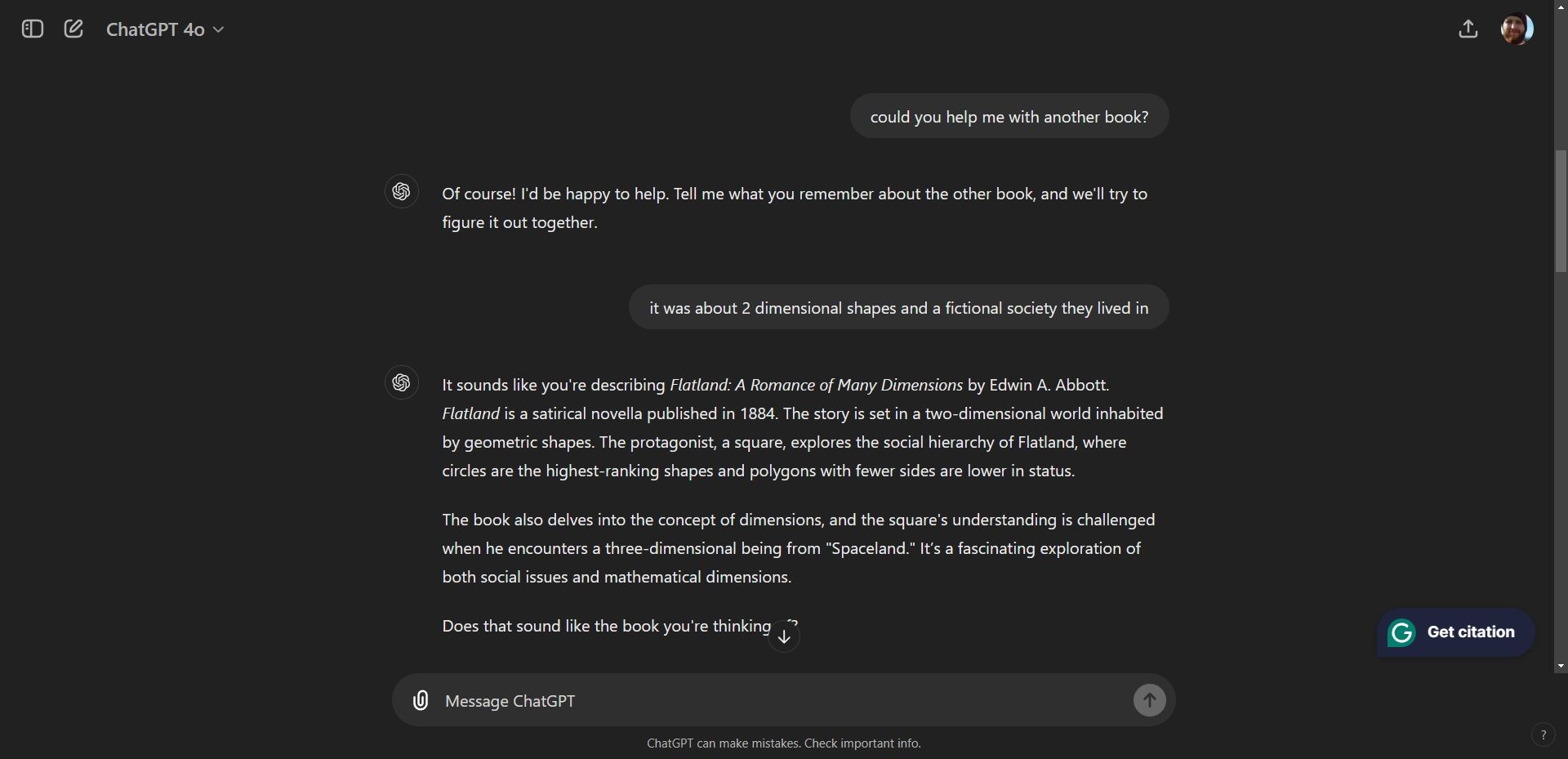This screenshot has height=759, width=1568.
Task: Start a new chat with pencil icon
Action: pos(73,29)
